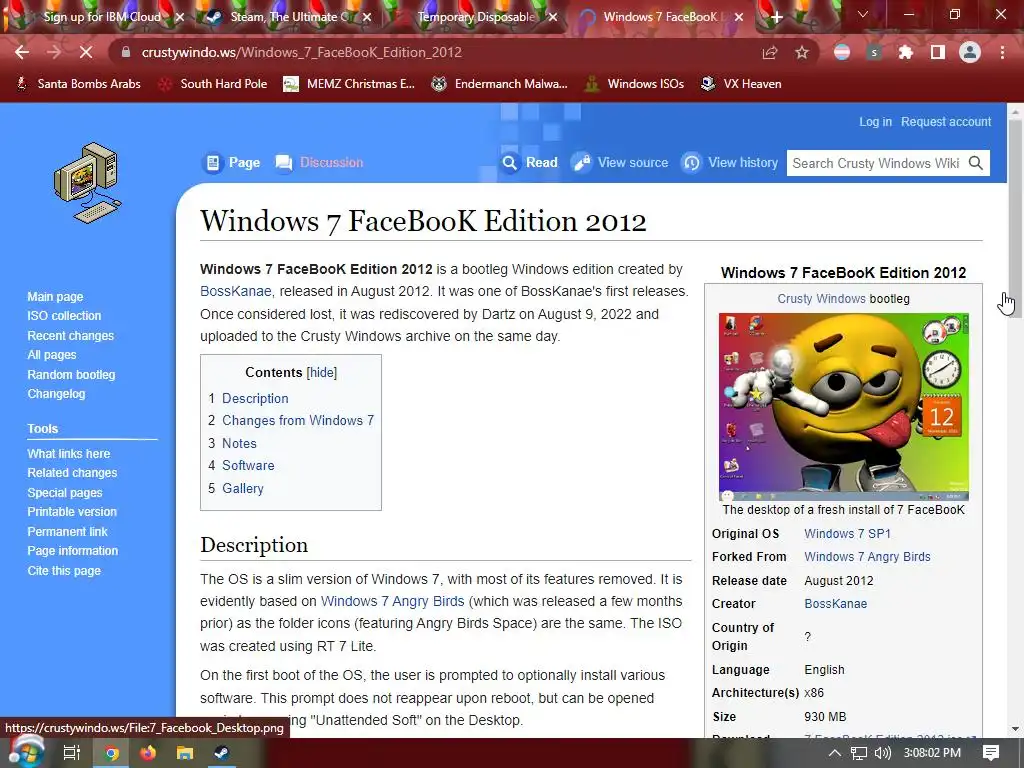Open ISO collection sidebar link

pyautogui.click(x=64, y=315)
